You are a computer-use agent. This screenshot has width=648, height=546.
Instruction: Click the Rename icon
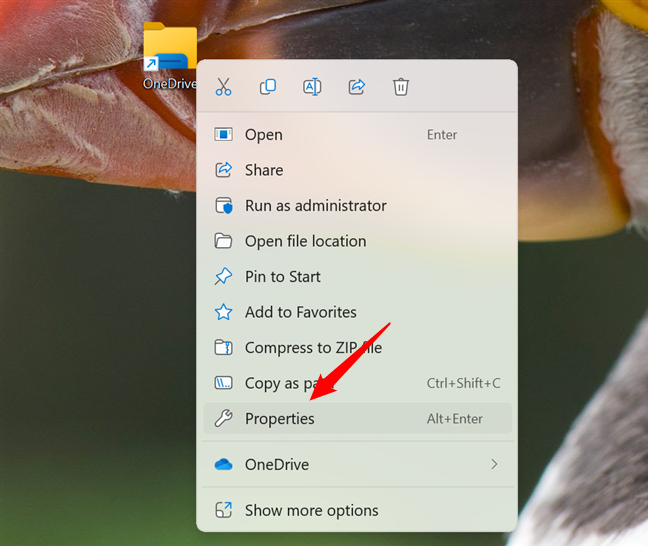(x=312, y=87)
